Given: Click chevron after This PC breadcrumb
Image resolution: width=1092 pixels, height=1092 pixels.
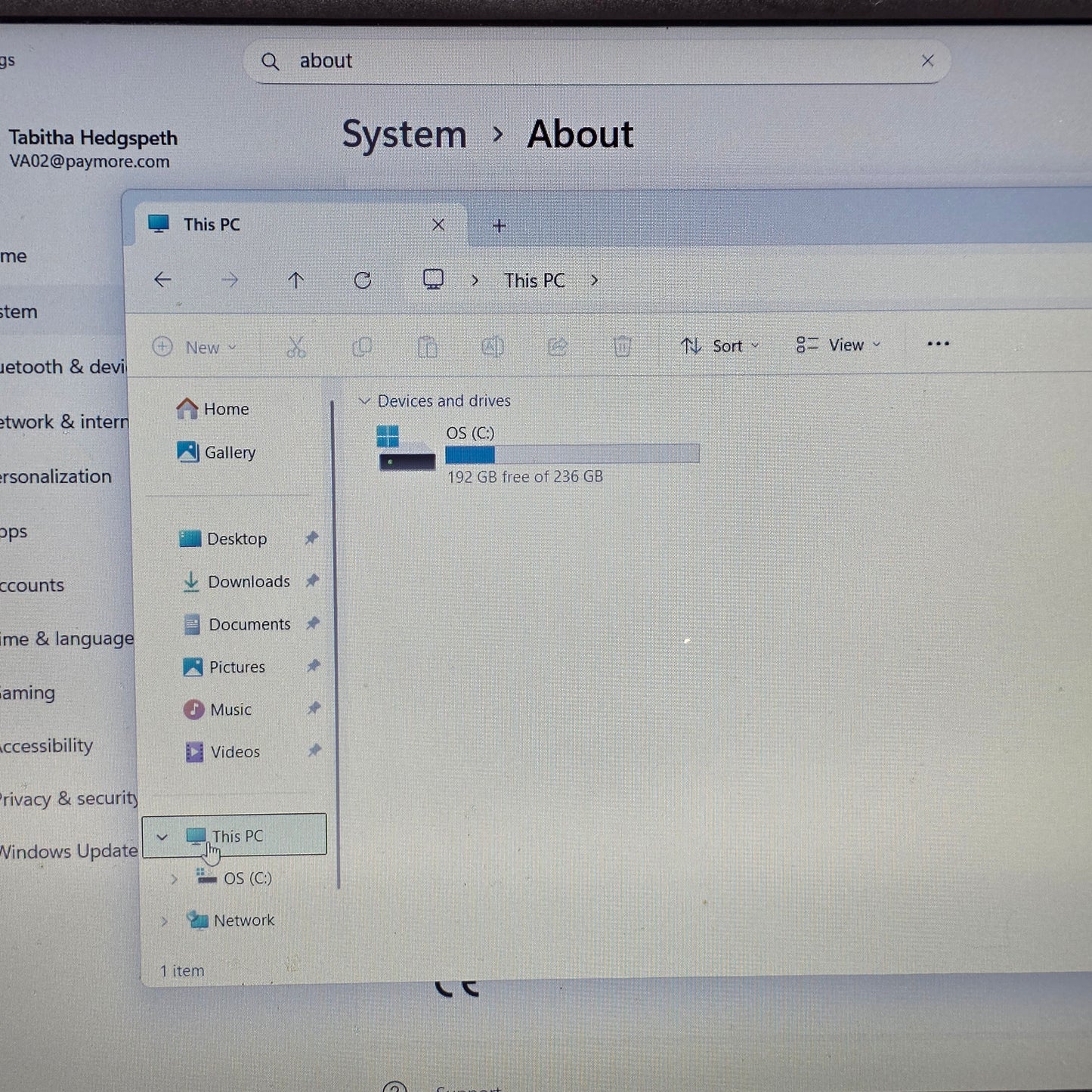Looking at the screenshot, I should (x=595, y=280).
